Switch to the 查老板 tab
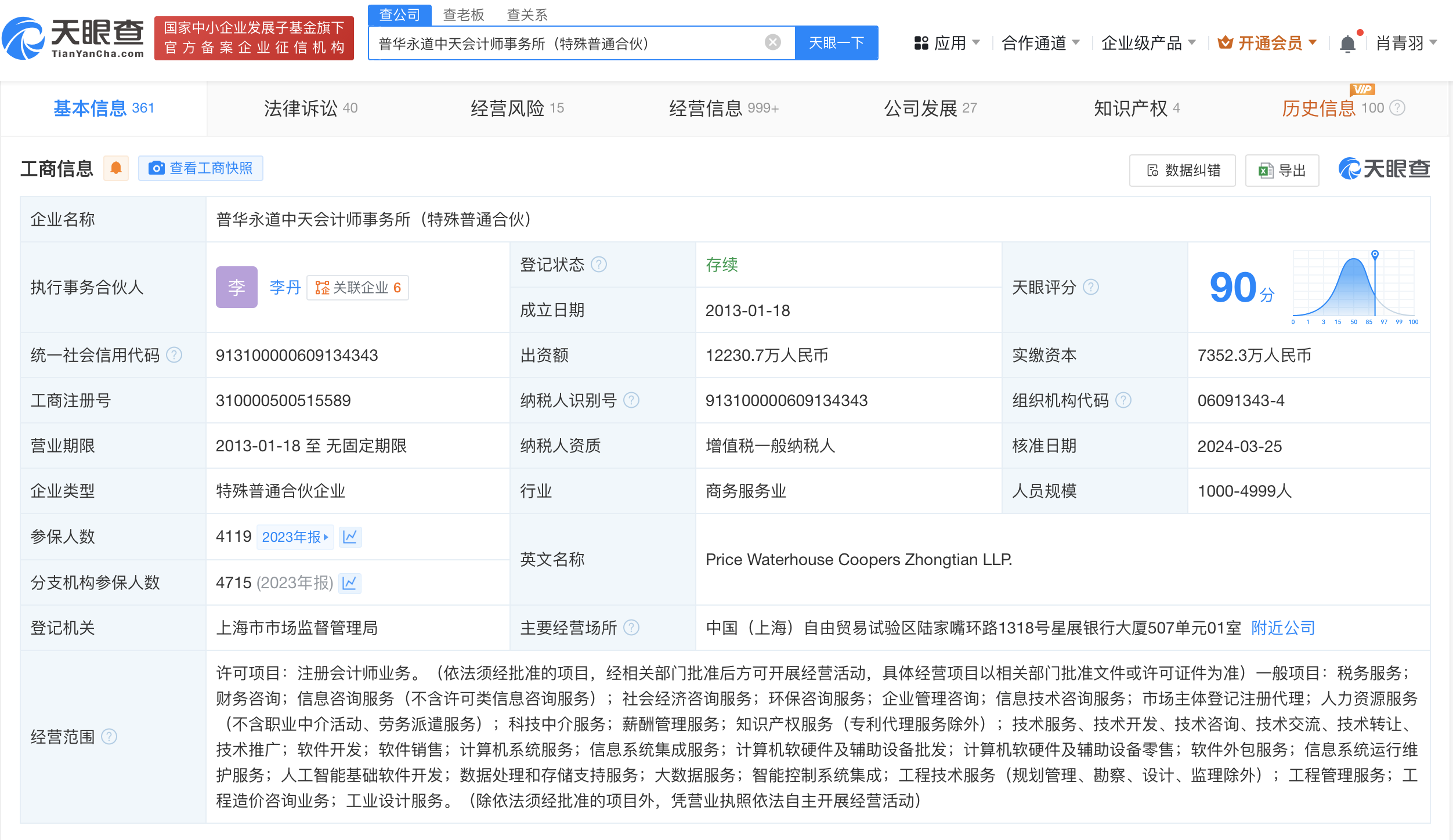The width and height of the screenshot is (1453, 840). [463, 15]
